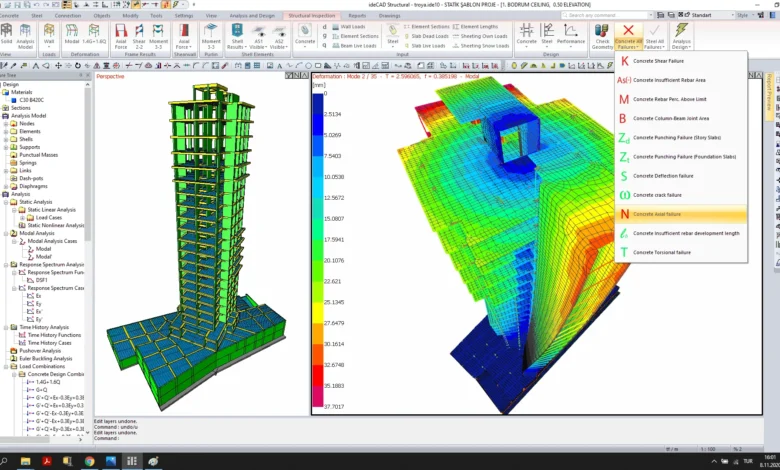This screenshot has height=470, width=780.
Task: Click the Search any command field
Action: coord(607,15)
